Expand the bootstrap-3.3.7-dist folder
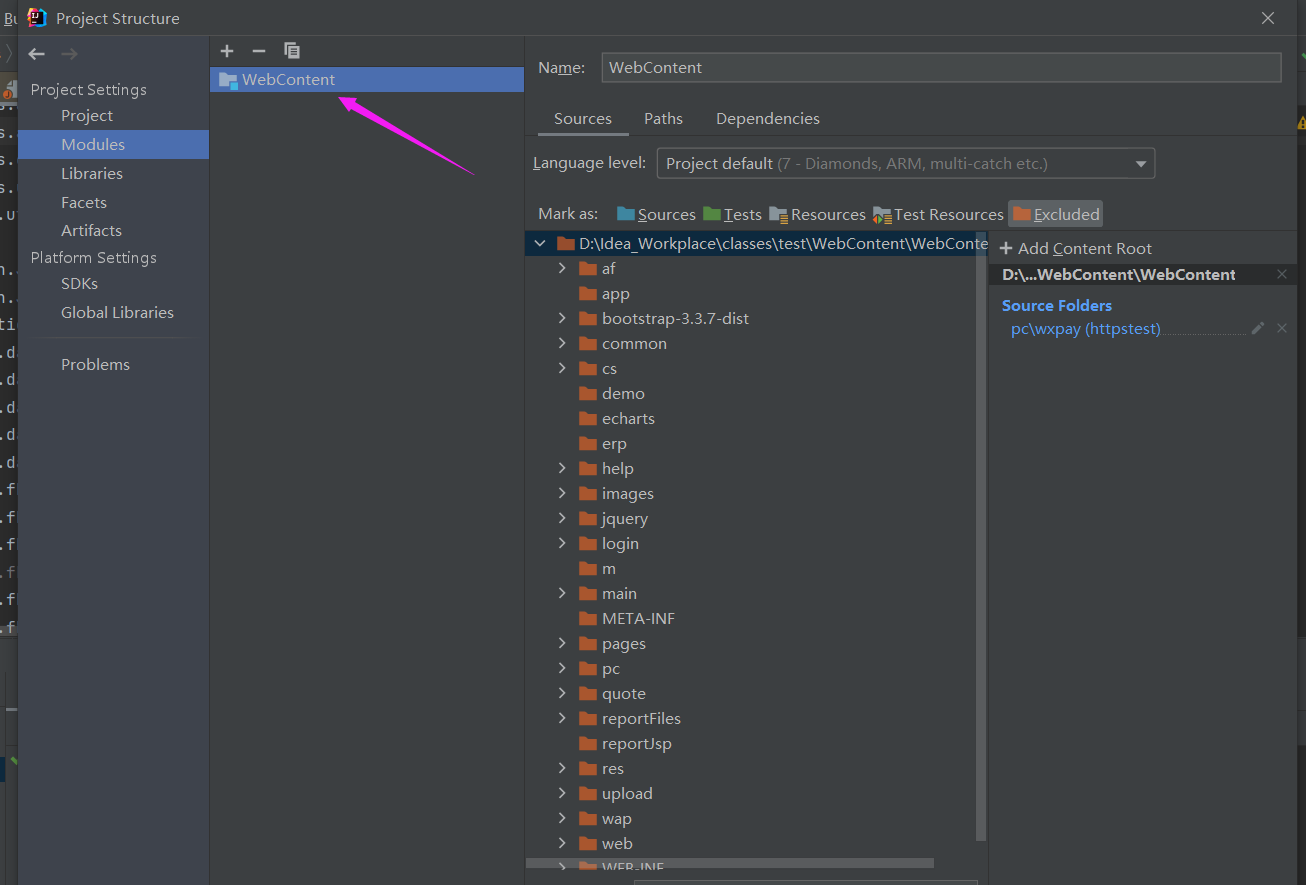Image resolution: width=1306 pixels, height=885 pixels. point(562,318)
